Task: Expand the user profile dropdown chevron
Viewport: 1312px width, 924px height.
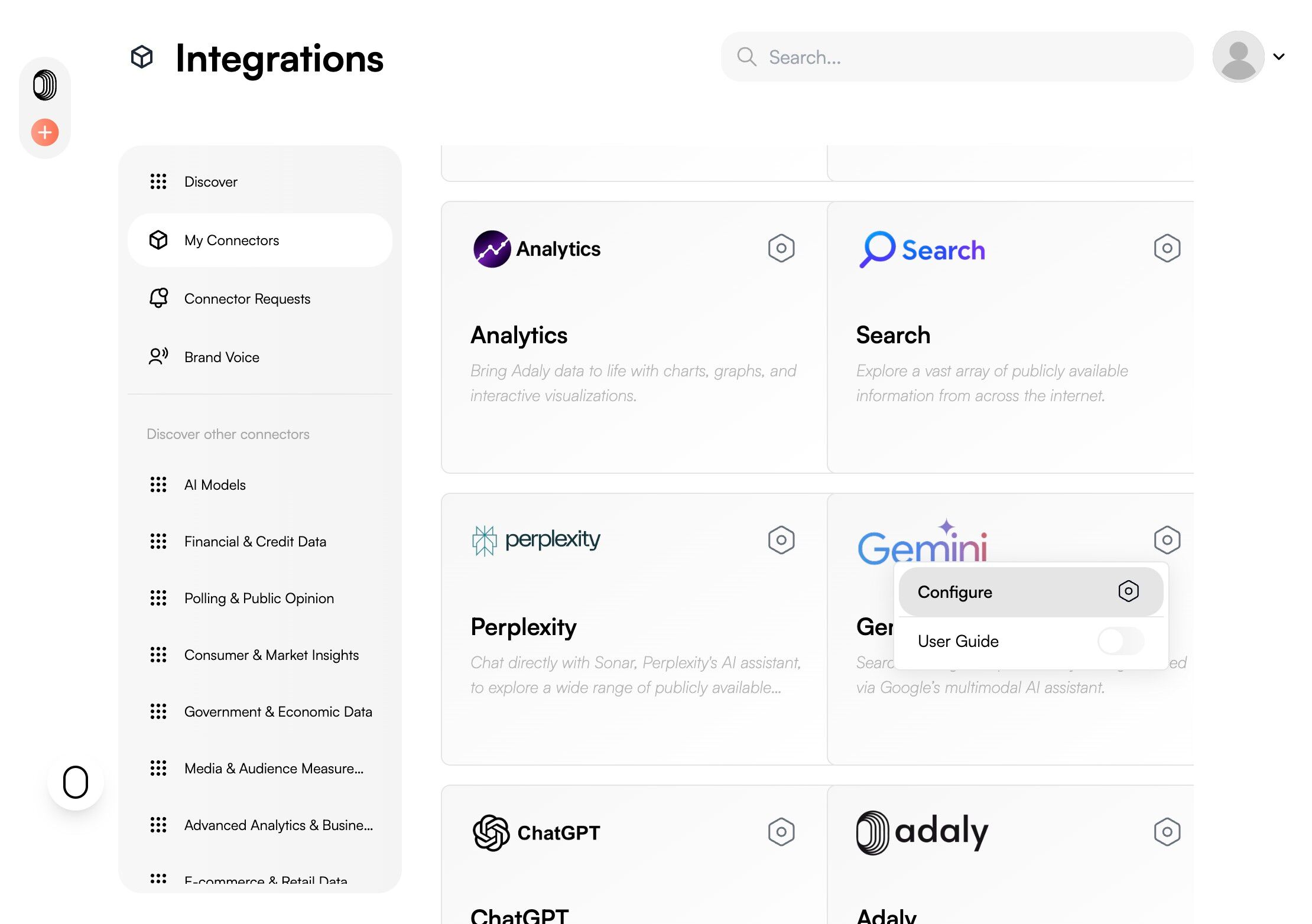Action: pos(1279,57)
